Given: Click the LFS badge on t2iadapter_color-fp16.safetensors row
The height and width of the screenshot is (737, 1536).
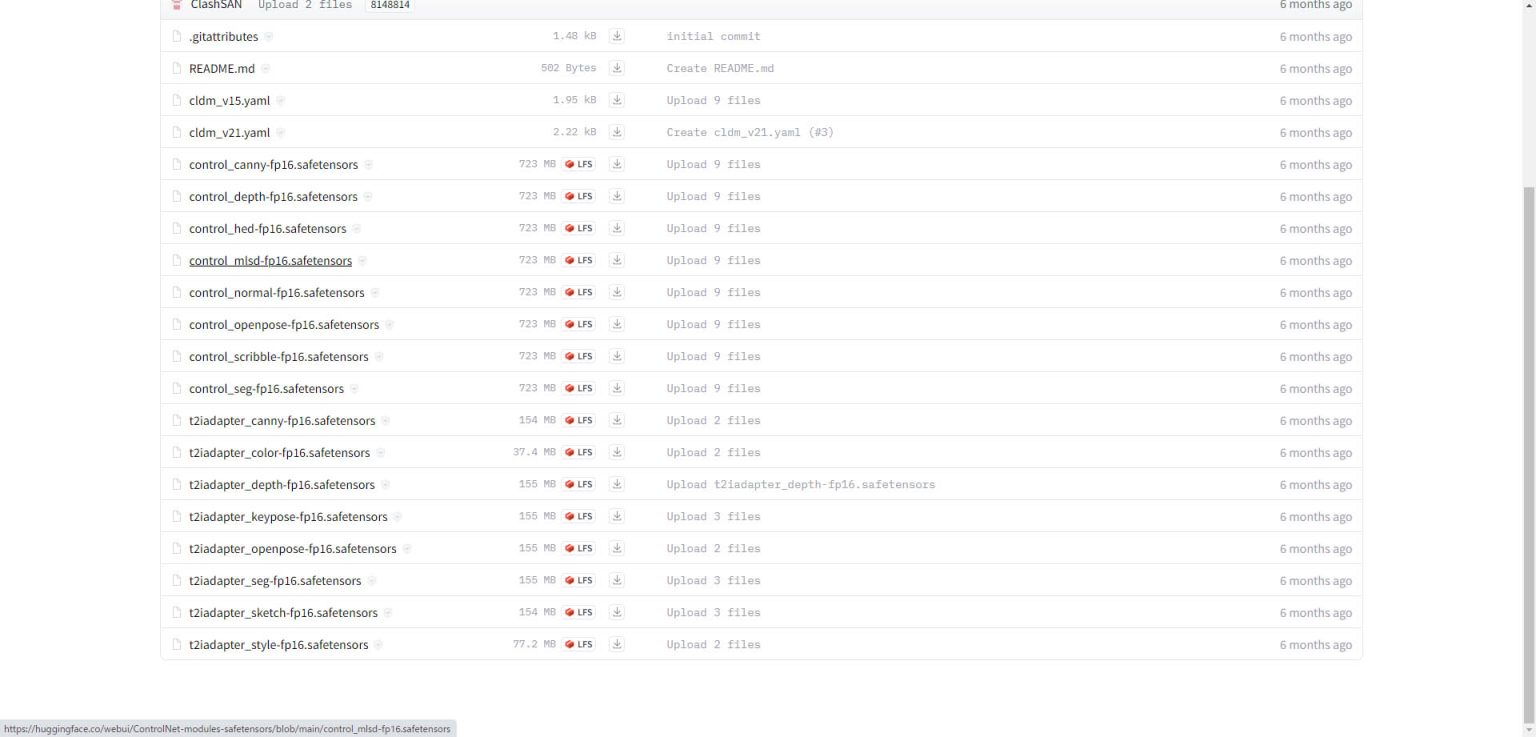Looking at the screenshot, I should click(x=579, y=452).
